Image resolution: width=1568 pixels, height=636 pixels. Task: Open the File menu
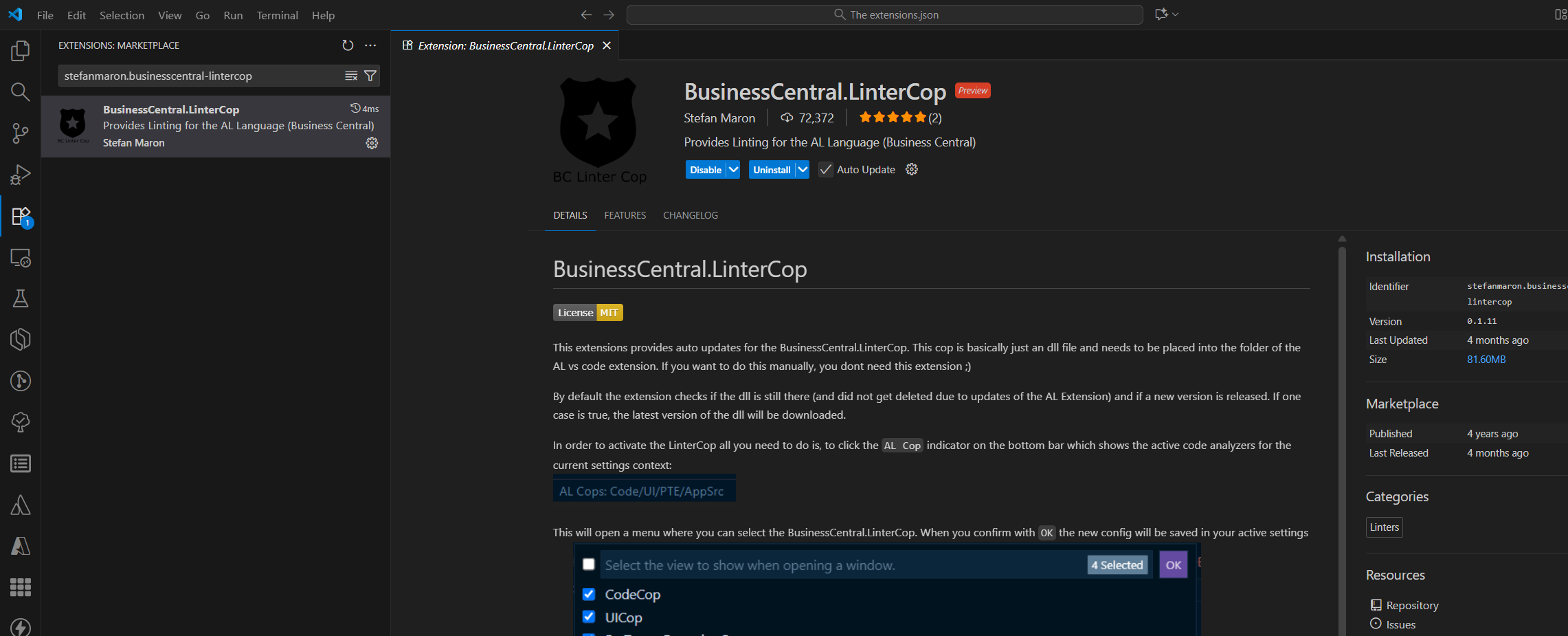click(x=45, y=15)
